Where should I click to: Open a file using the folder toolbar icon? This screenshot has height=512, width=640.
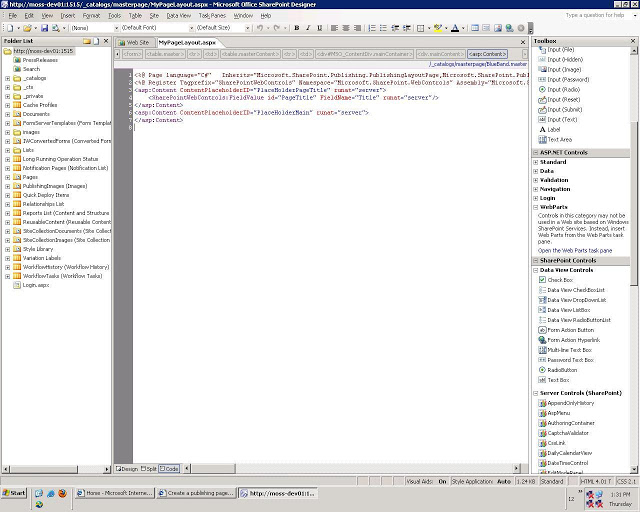(27, 28)
